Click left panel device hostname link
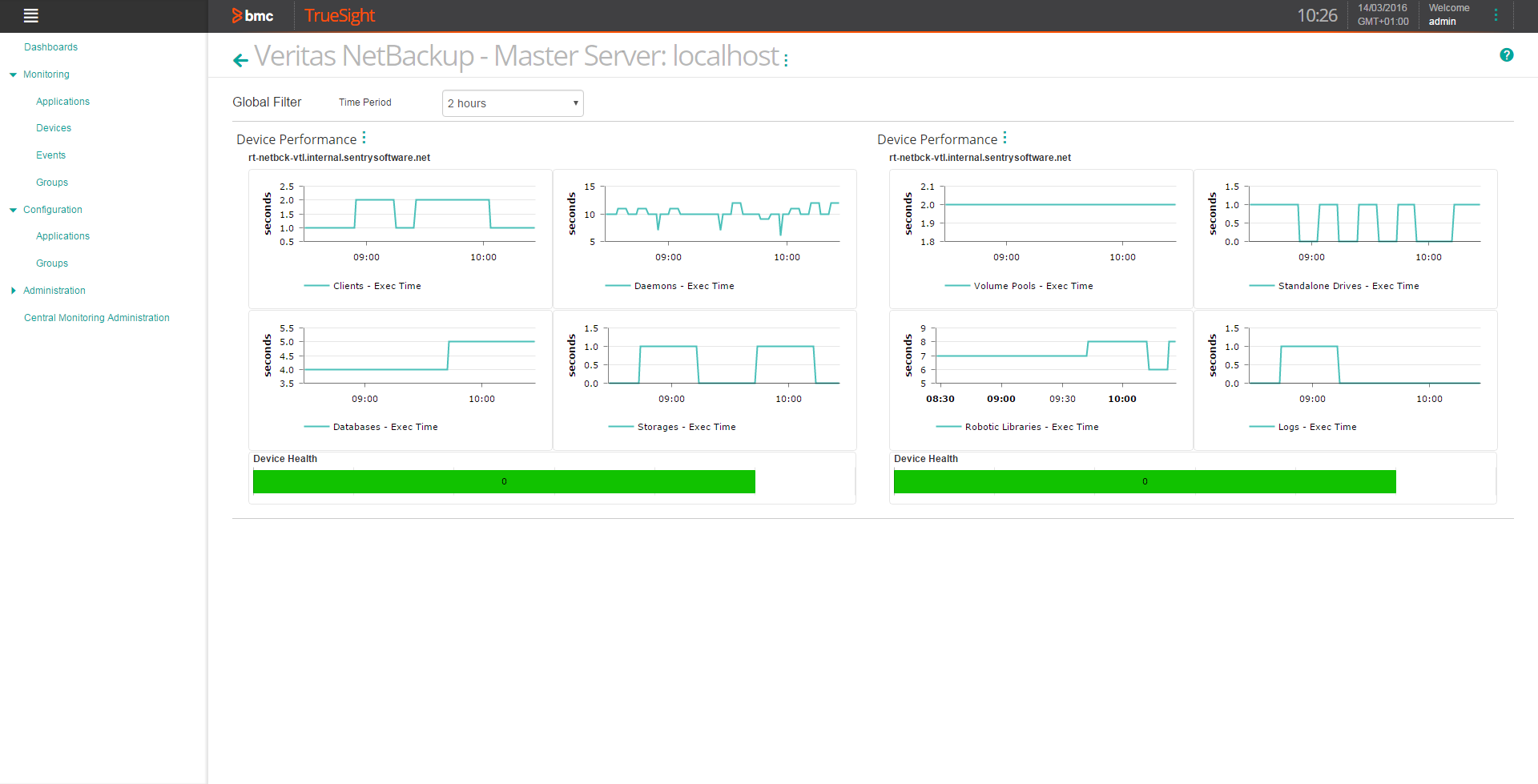Viewport: 1538px width, 784px height. click(339, 158)
